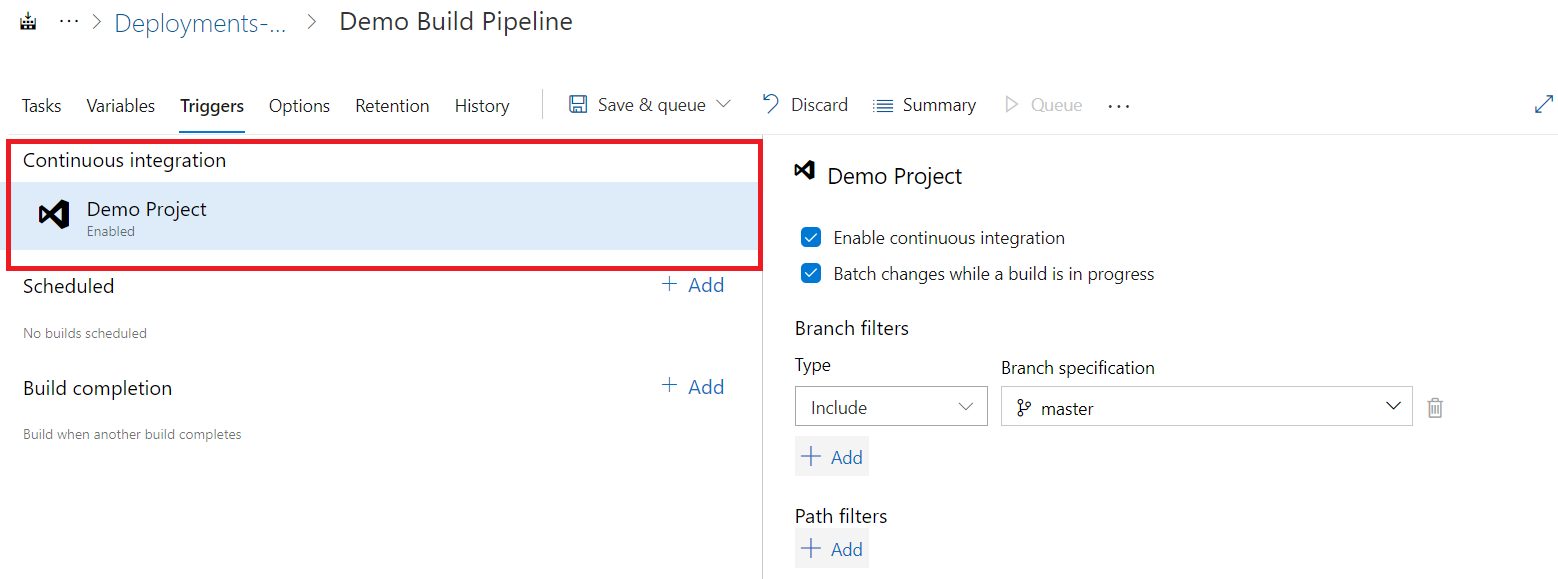
Task: Click the Save & queue floppy disk icon
Action: click(578, 104)
